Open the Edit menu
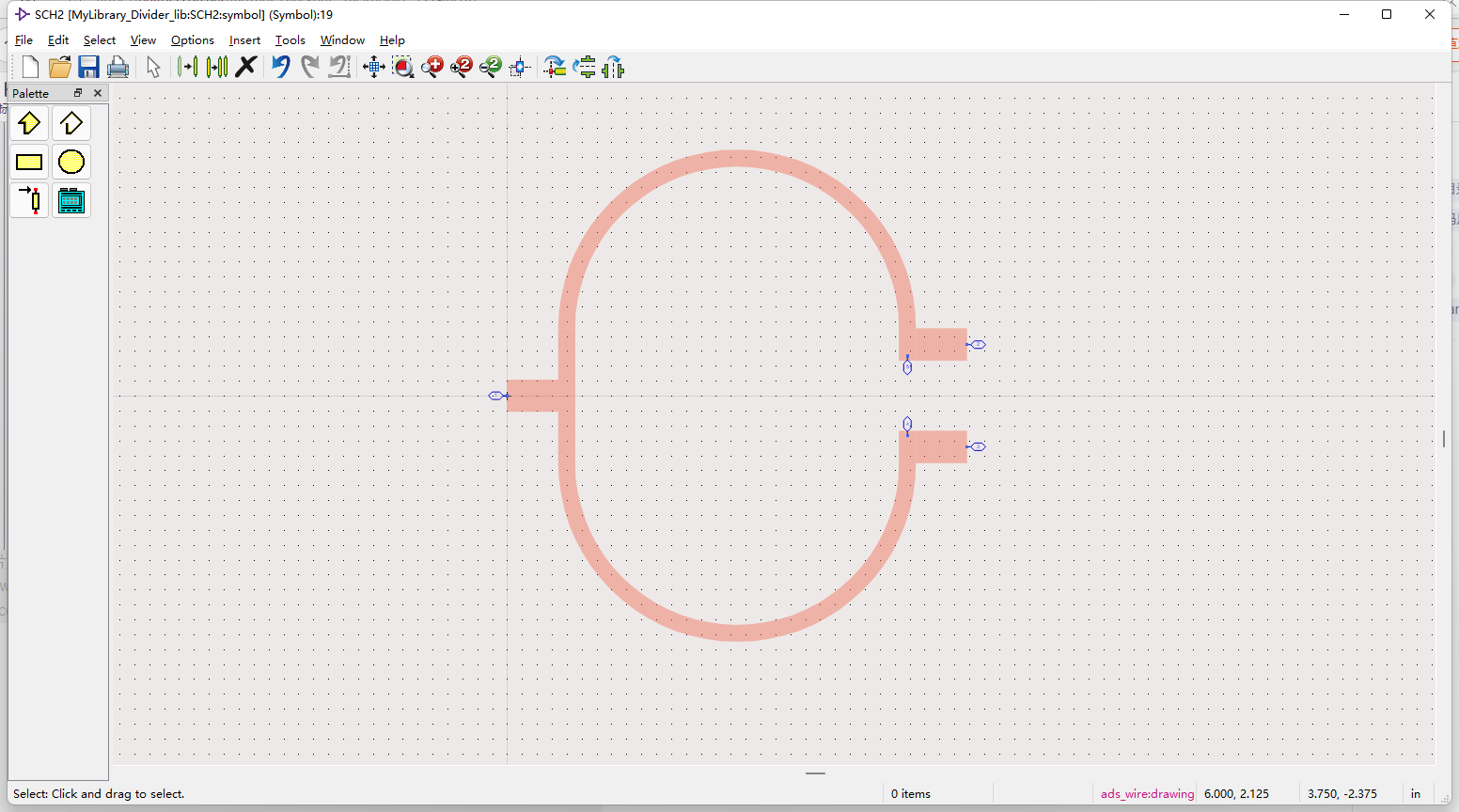Viewport: 1459px width, 812px height. 58,40
